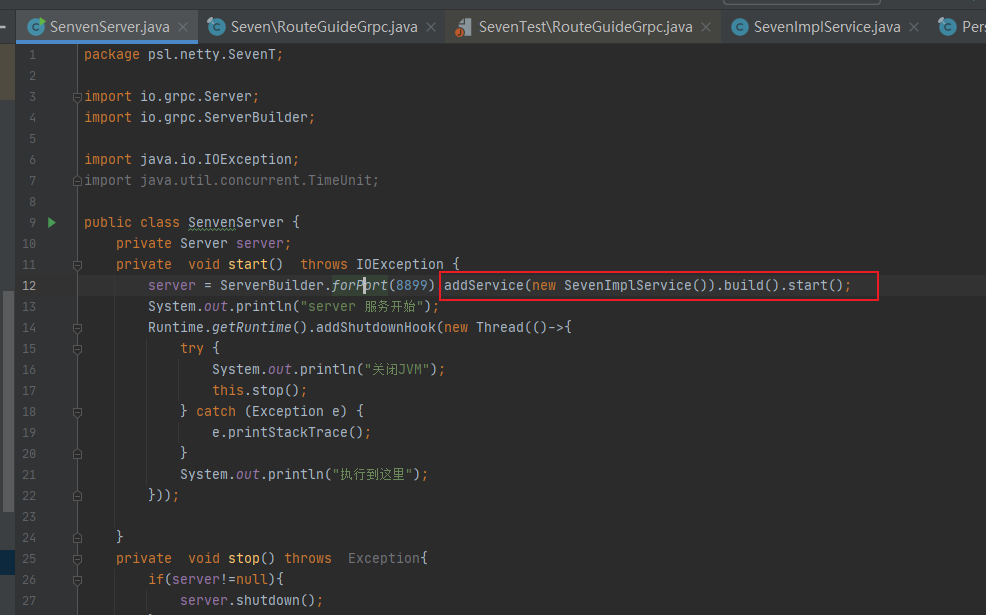Click line number 12 in the gutter
Viewport: 986px width, 615px height.
29,285
